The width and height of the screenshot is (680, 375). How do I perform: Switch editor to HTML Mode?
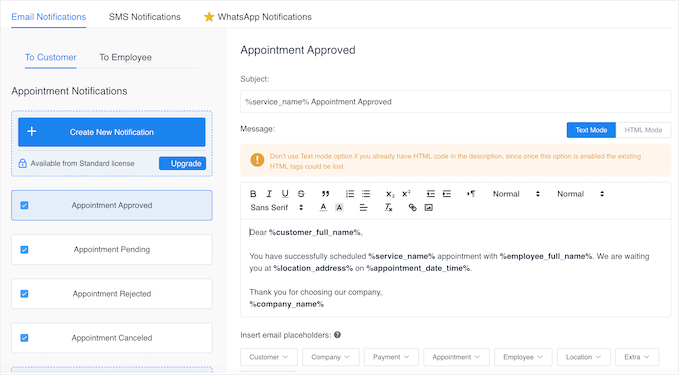643,130
